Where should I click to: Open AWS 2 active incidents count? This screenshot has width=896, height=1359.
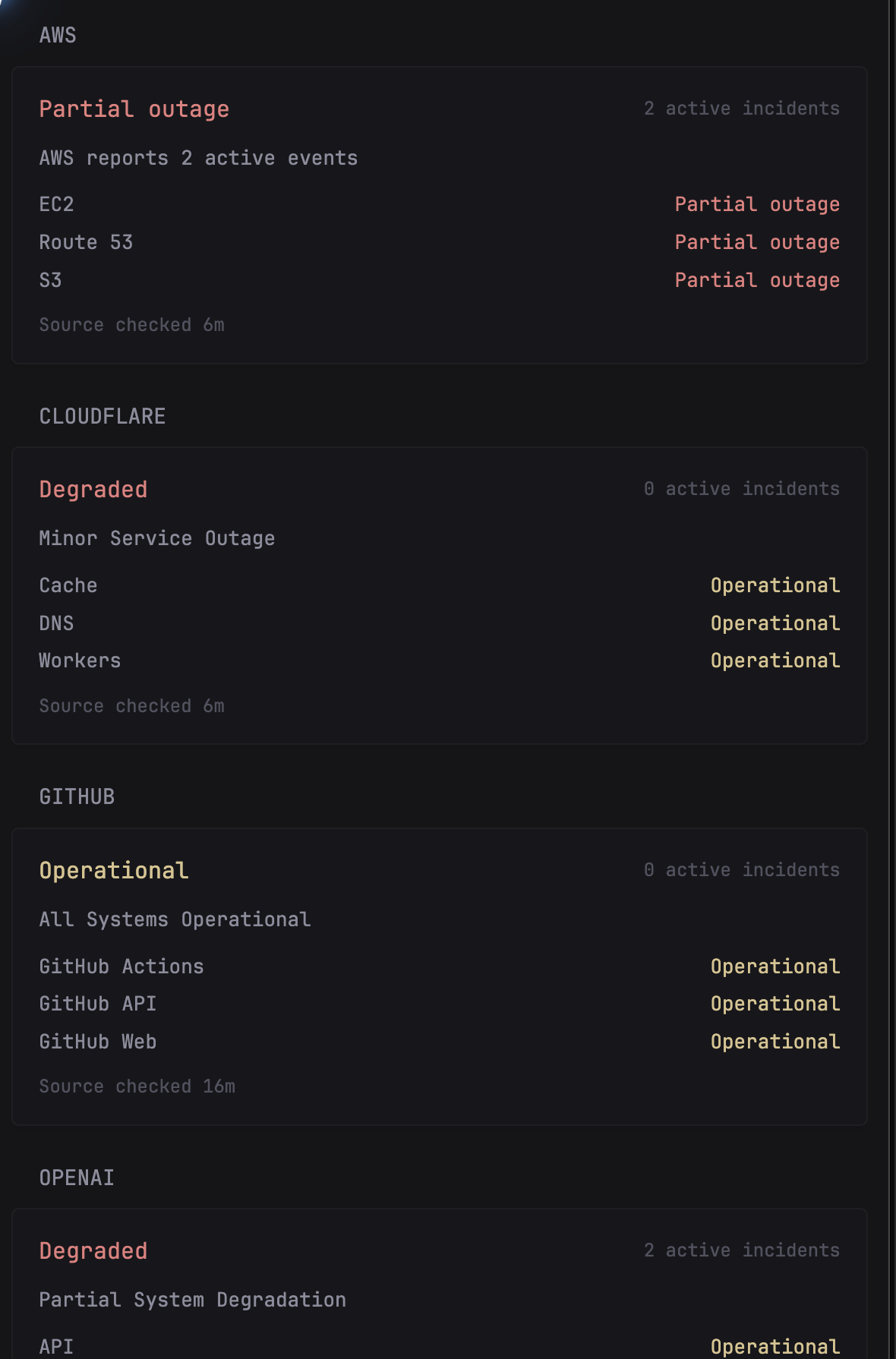tap(742, 109)
